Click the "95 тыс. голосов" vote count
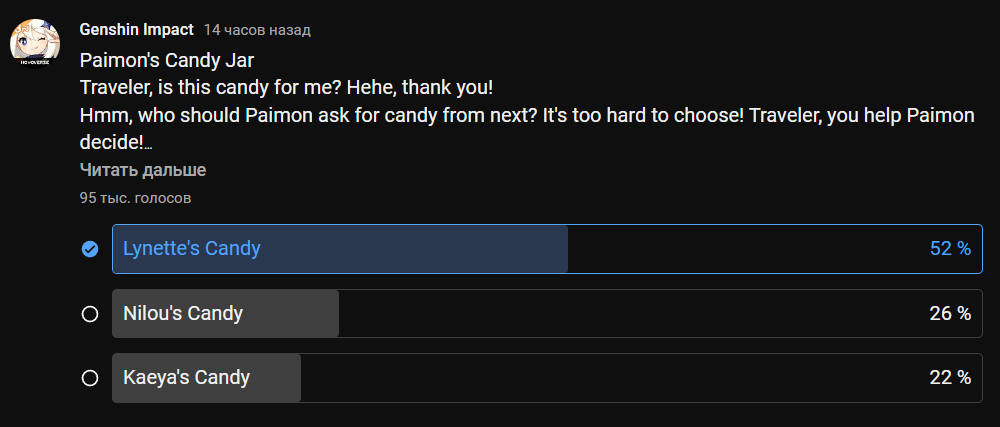This screenshot has height=427, width=1000. 135,198
